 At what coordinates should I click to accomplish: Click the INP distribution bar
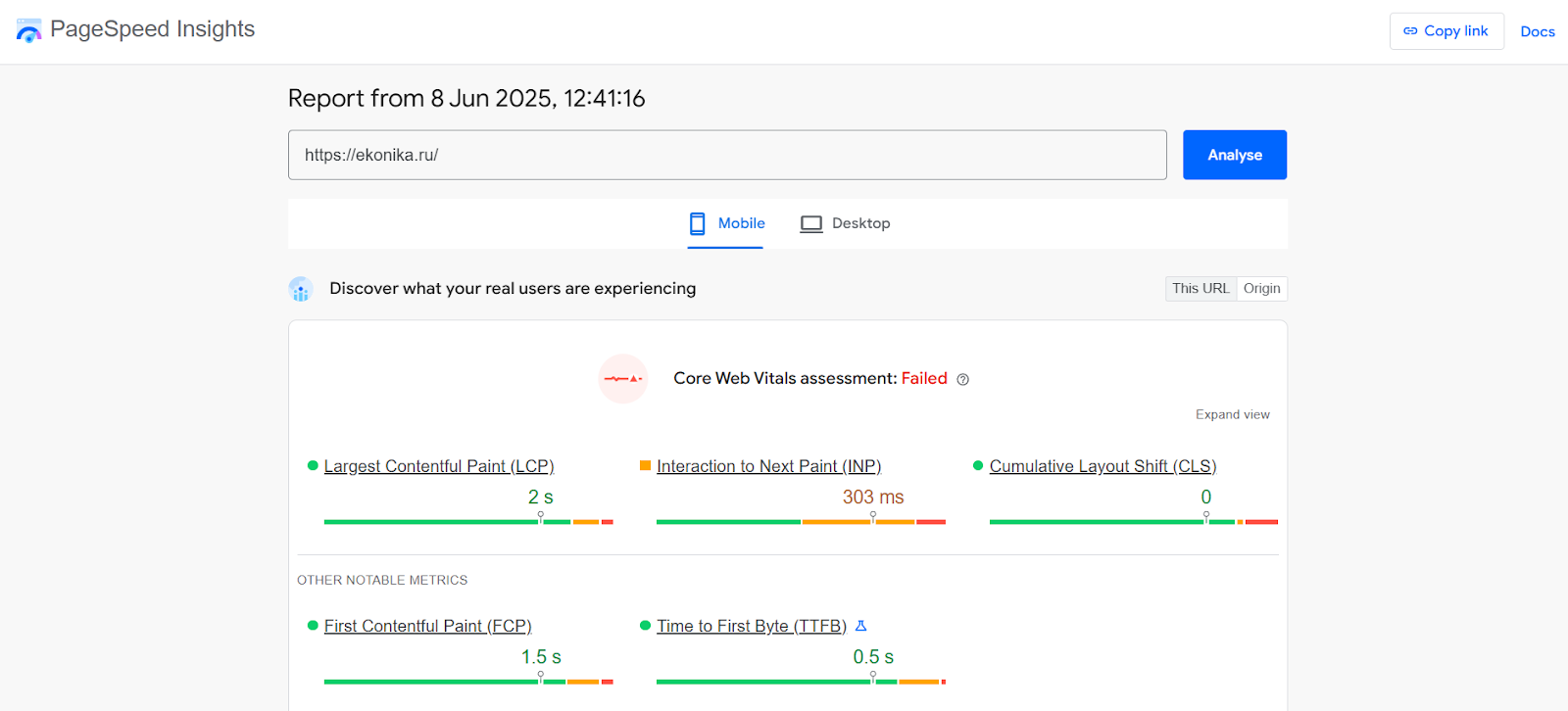(801, 522)
